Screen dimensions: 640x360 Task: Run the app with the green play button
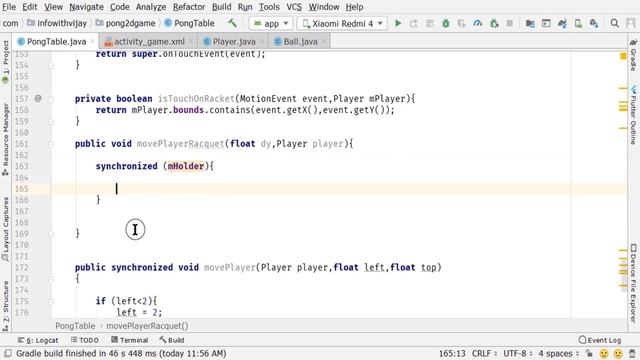398,23
